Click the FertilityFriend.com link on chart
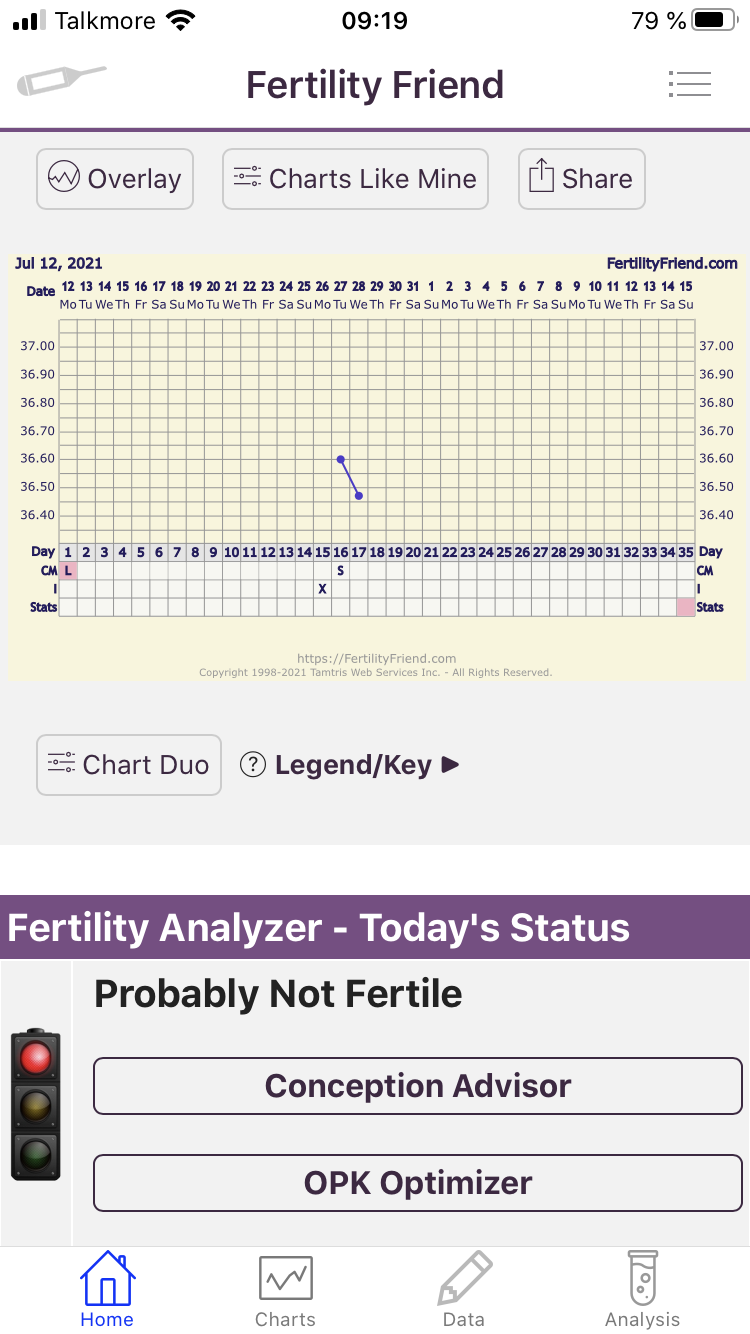Image resolution: width=750 pixels, height=1334 pixels. pos(671,264)
